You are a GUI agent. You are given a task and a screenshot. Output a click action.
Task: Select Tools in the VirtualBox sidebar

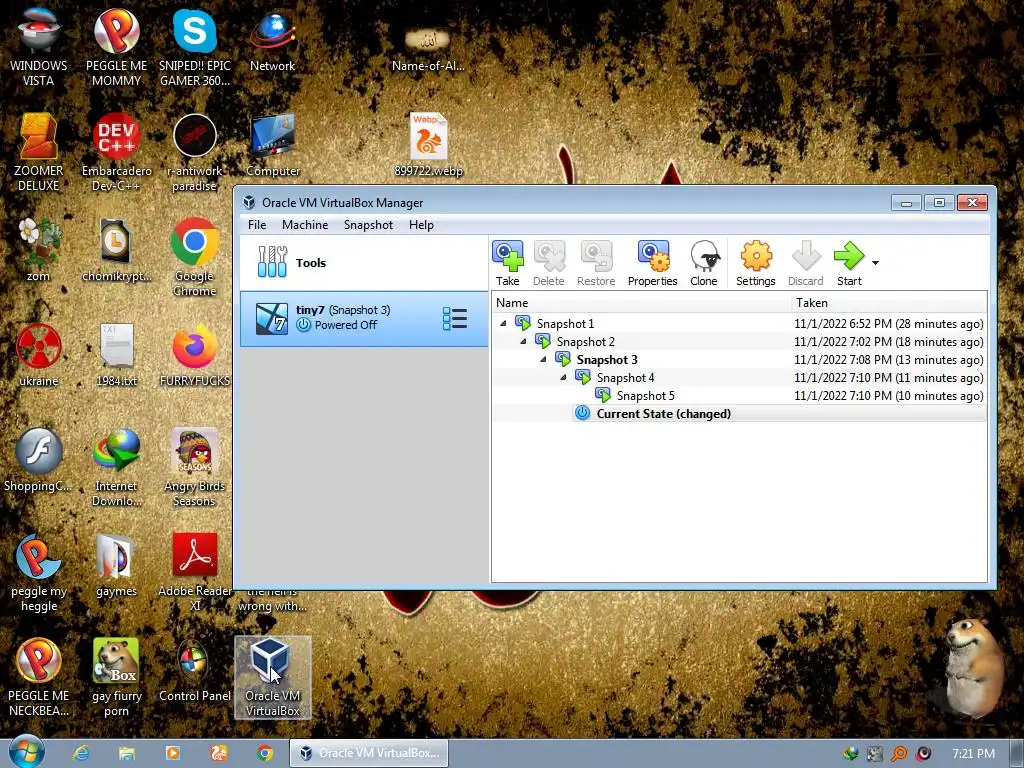(x=364, y=263)
